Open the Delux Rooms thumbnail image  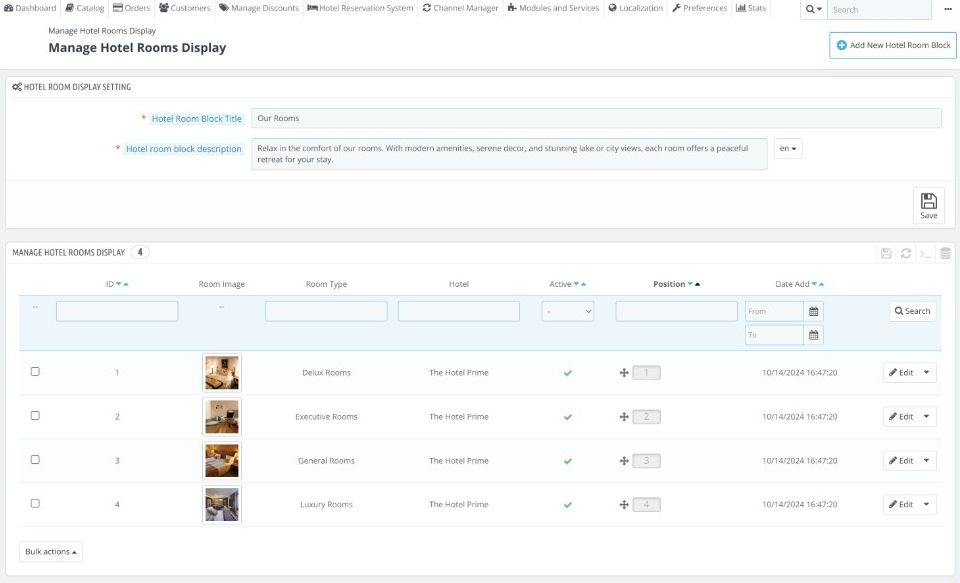click(222, 372)
